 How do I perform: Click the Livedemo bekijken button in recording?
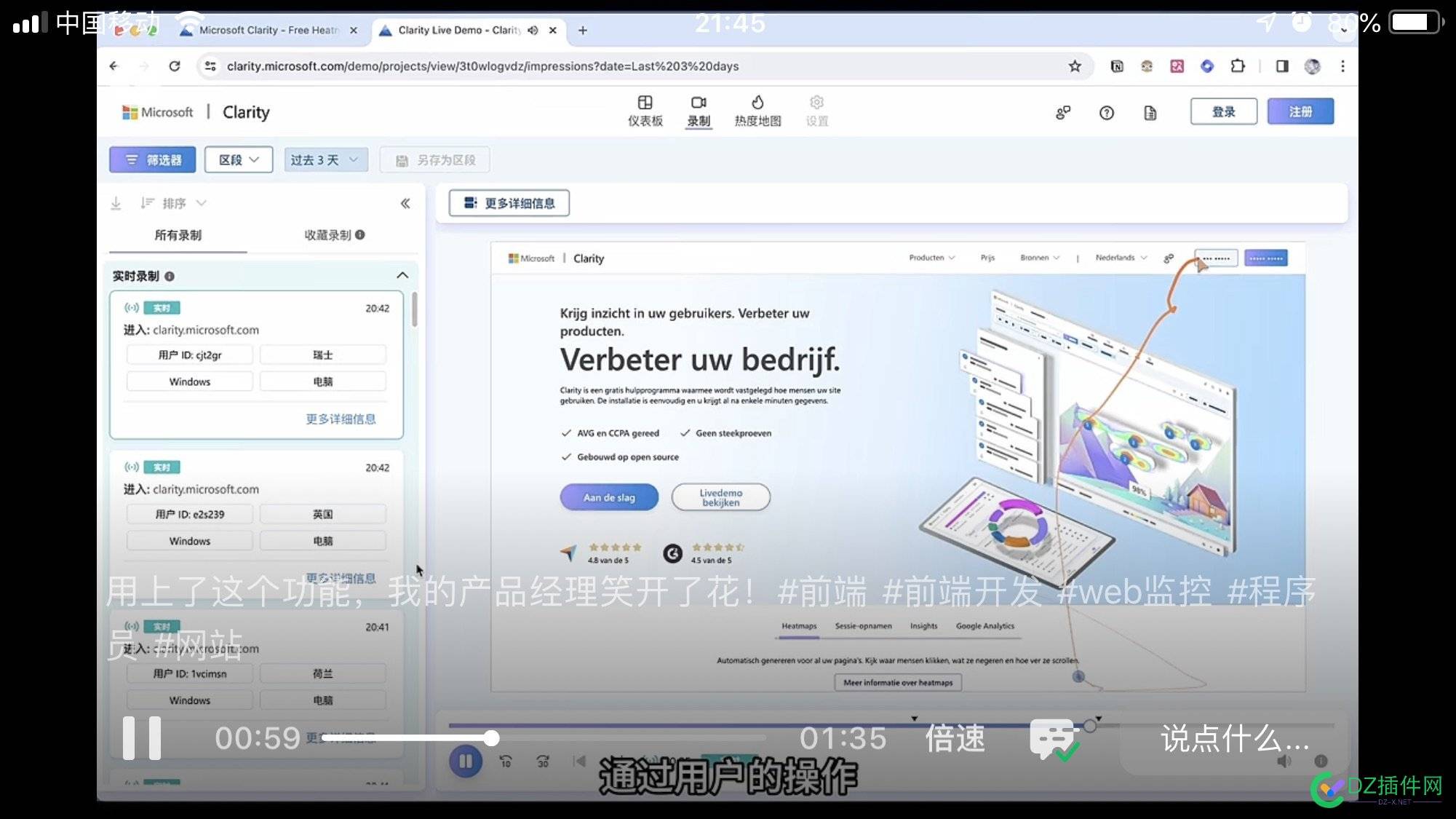click(720, 497)
